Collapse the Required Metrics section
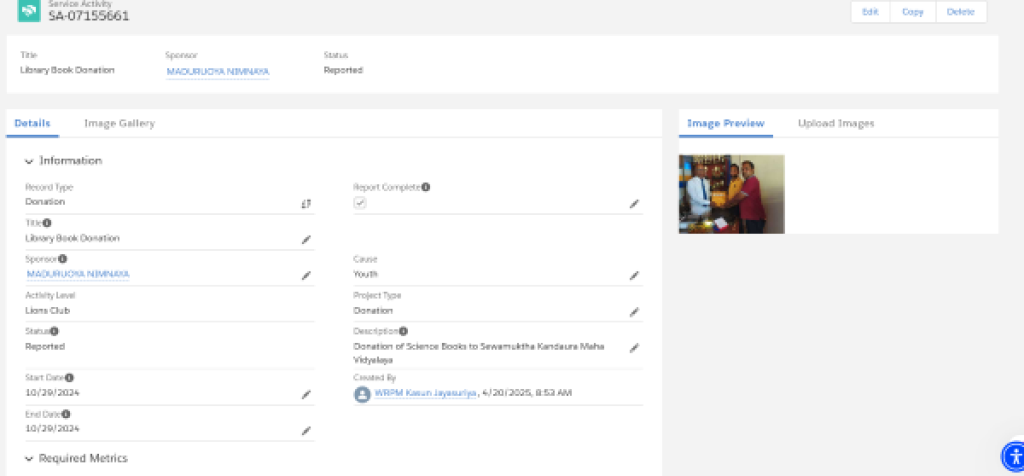1024x476 pixels. tap(29, 459)
